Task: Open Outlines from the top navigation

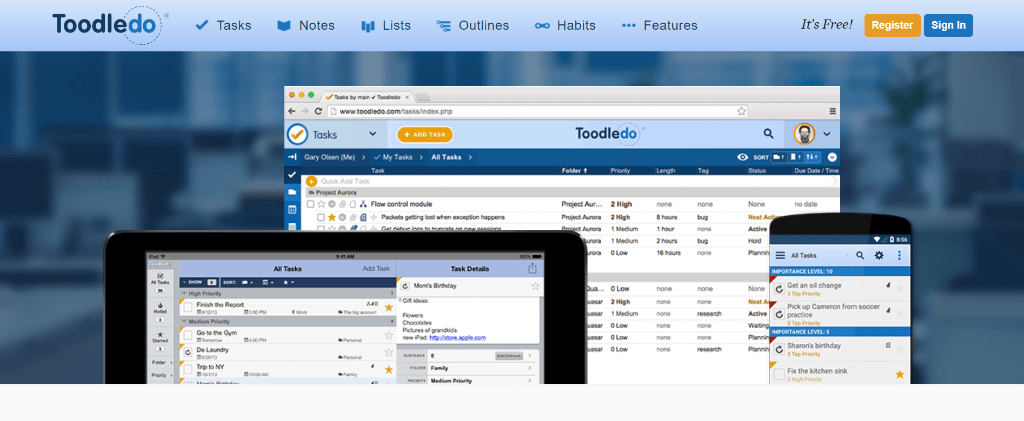Action: [473, 25]
